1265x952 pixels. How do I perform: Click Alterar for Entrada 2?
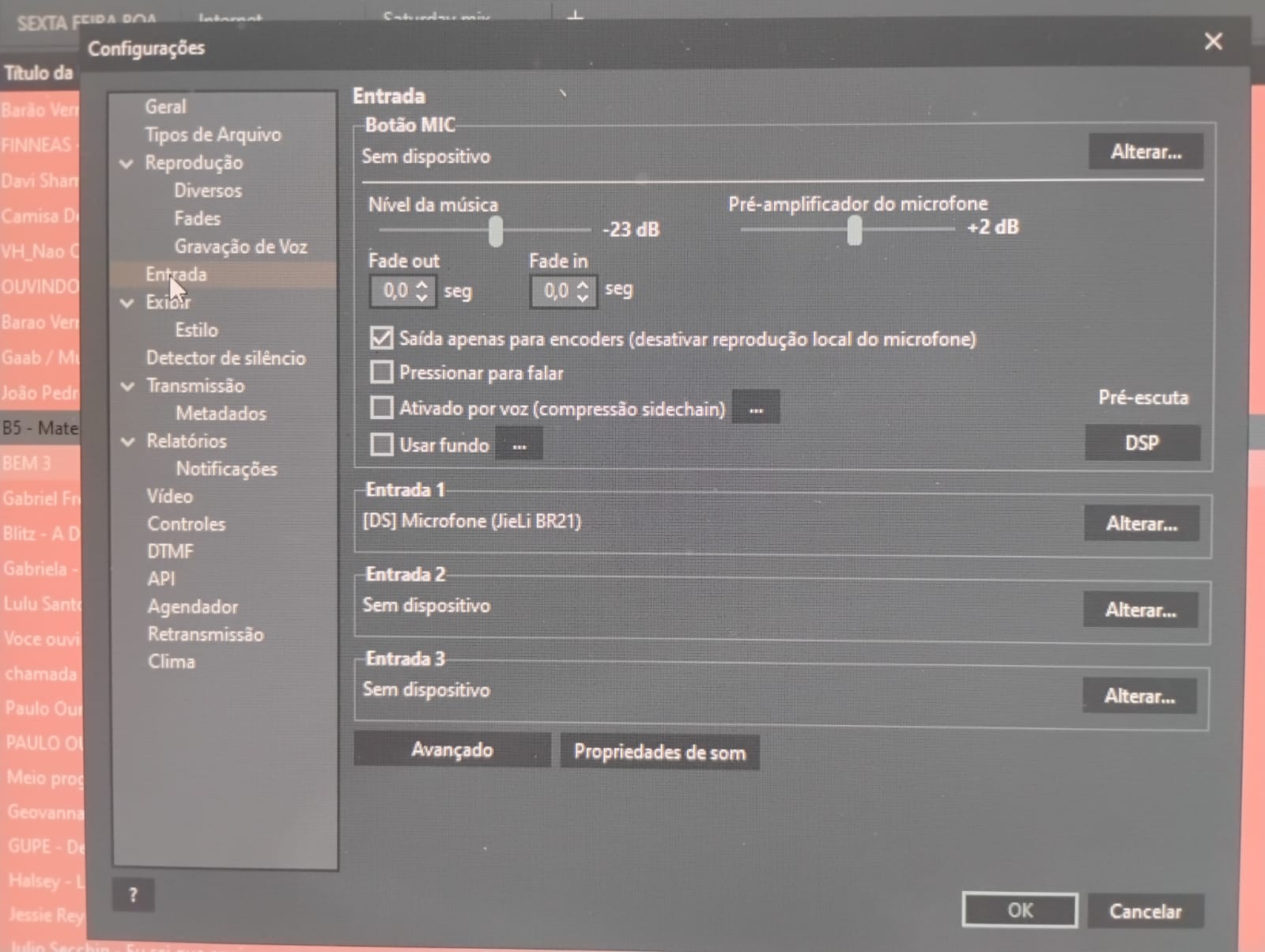coord(1140,610)
